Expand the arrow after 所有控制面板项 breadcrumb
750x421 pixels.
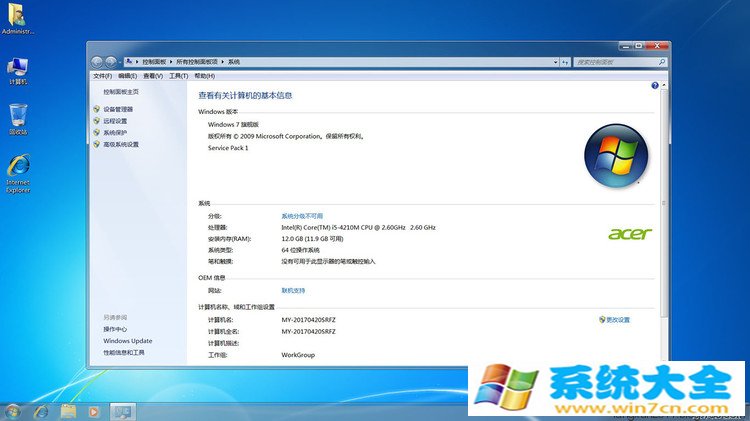222,62
